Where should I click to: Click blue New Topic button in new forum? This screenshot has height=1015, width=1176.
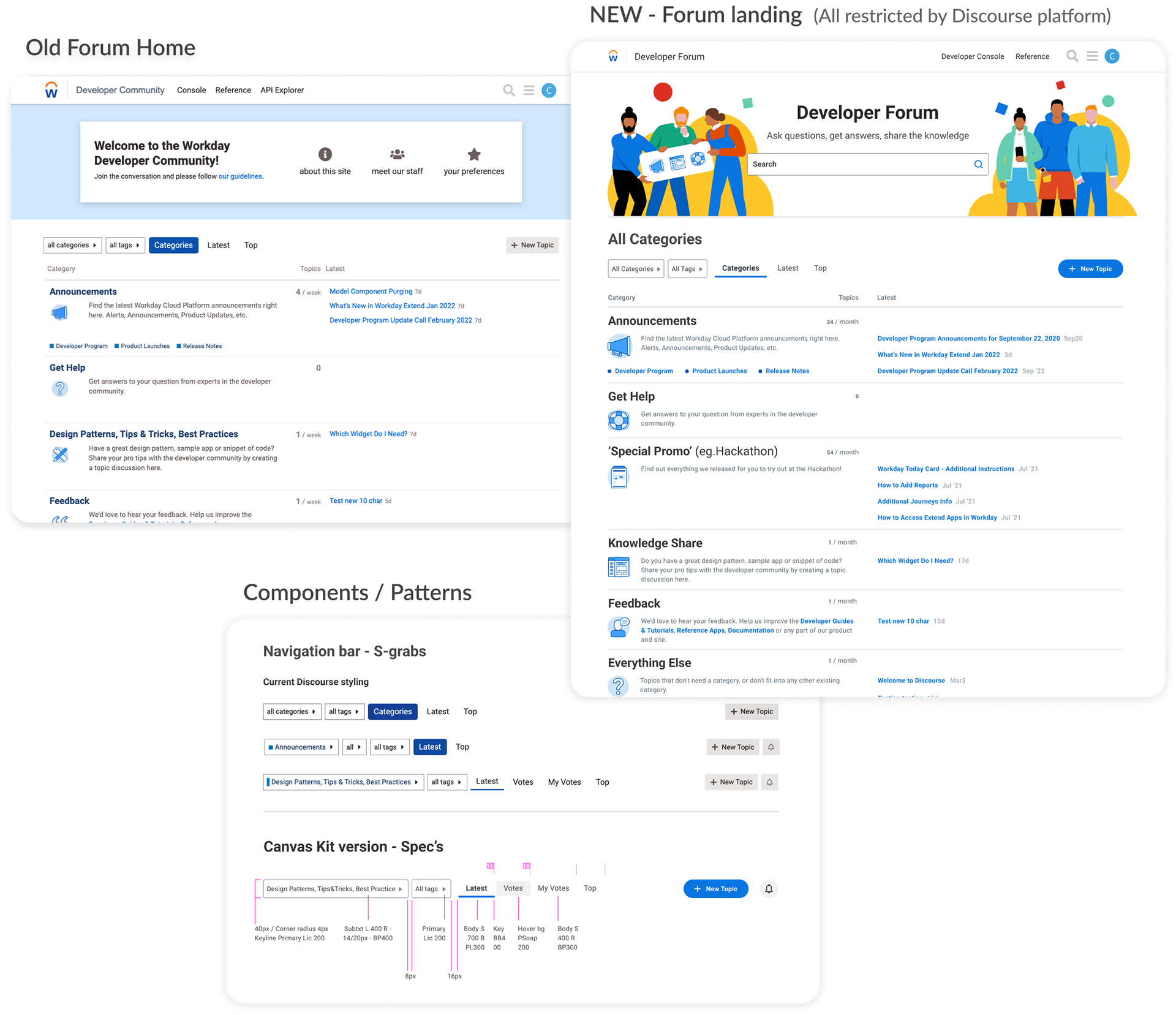1090,269
